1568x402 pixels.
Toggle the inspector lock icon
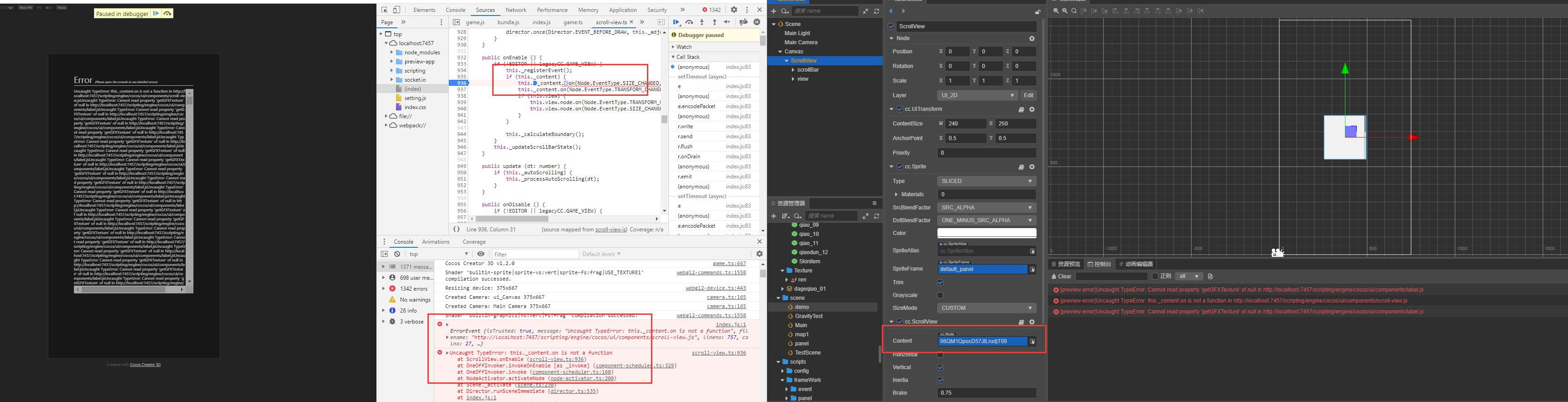tap(1038, 11)
